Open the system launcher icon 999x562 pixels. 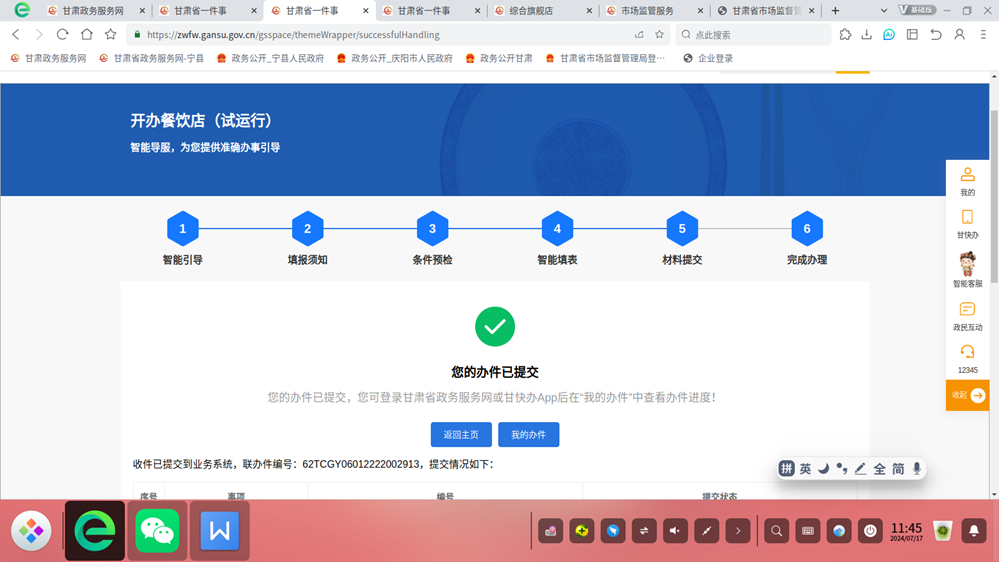(x=31, y=530)
